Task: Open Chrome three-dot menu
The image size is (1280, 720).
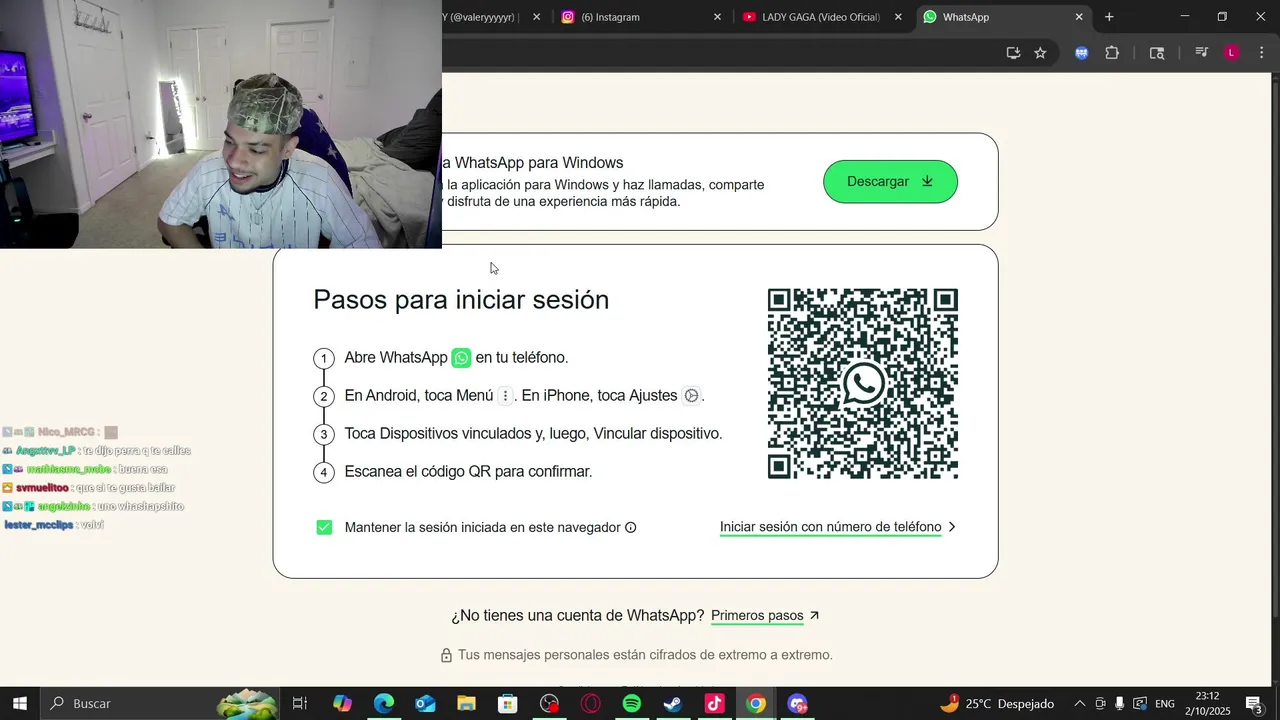Action: coord(1261,53)
